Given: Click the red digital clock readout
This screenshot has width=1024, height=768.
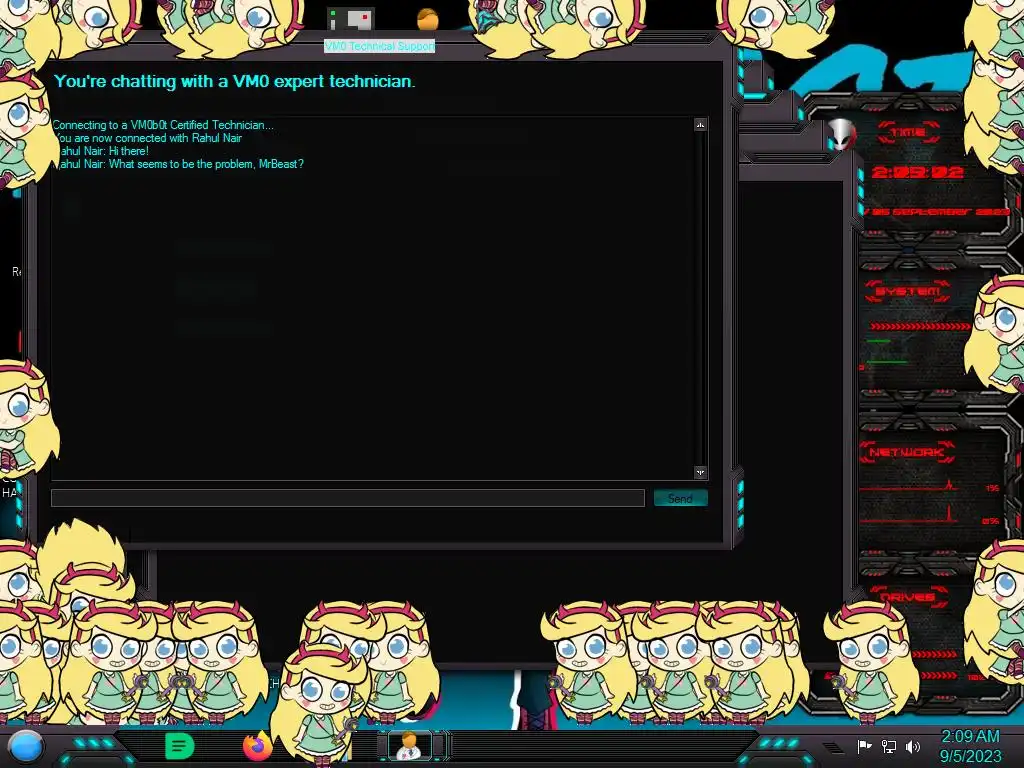Looking at the screenshot, I should pyautogui.click(x=918, y=172).
